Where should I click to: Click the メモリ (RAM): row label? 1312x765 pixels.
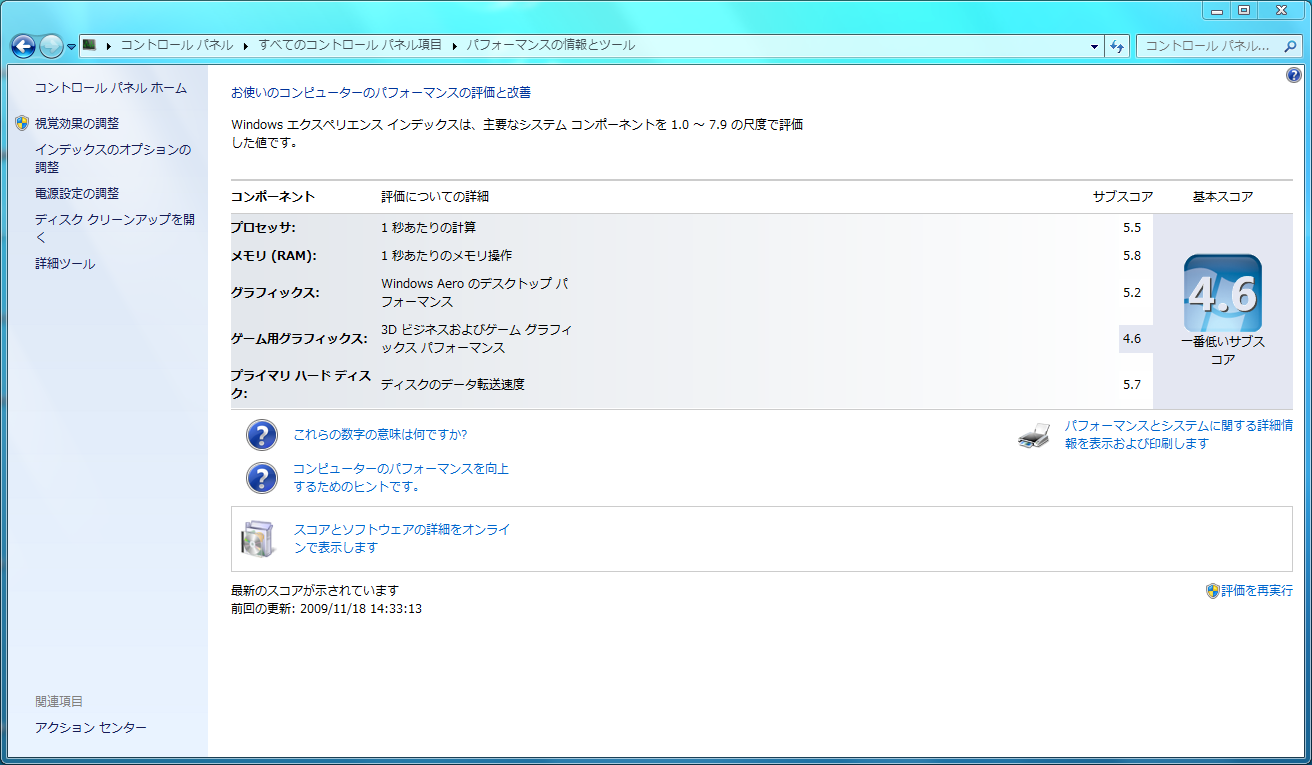[273, 255]
